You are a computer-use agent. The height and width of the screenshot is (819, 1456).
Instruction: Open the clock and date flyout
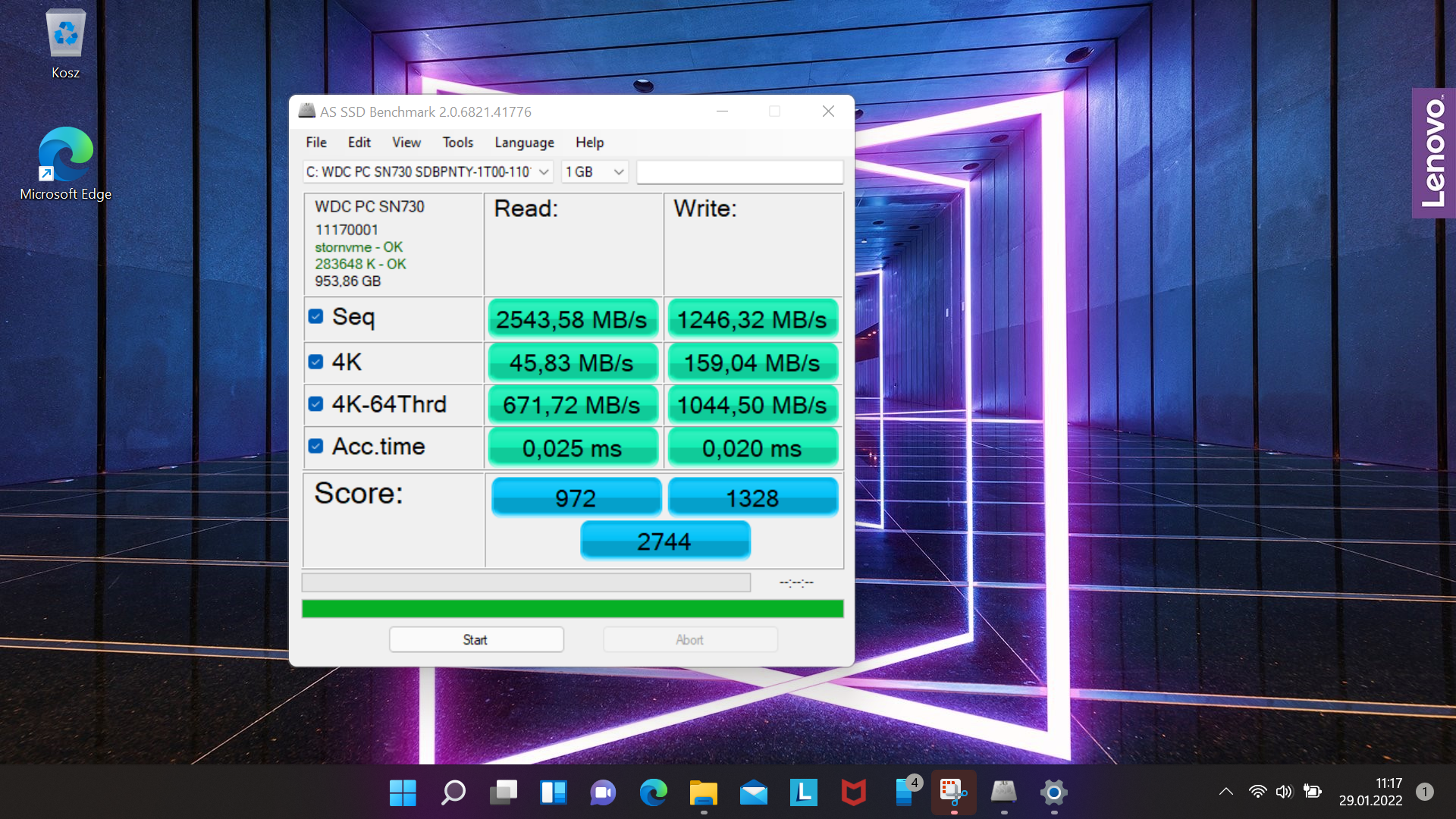1370,792
